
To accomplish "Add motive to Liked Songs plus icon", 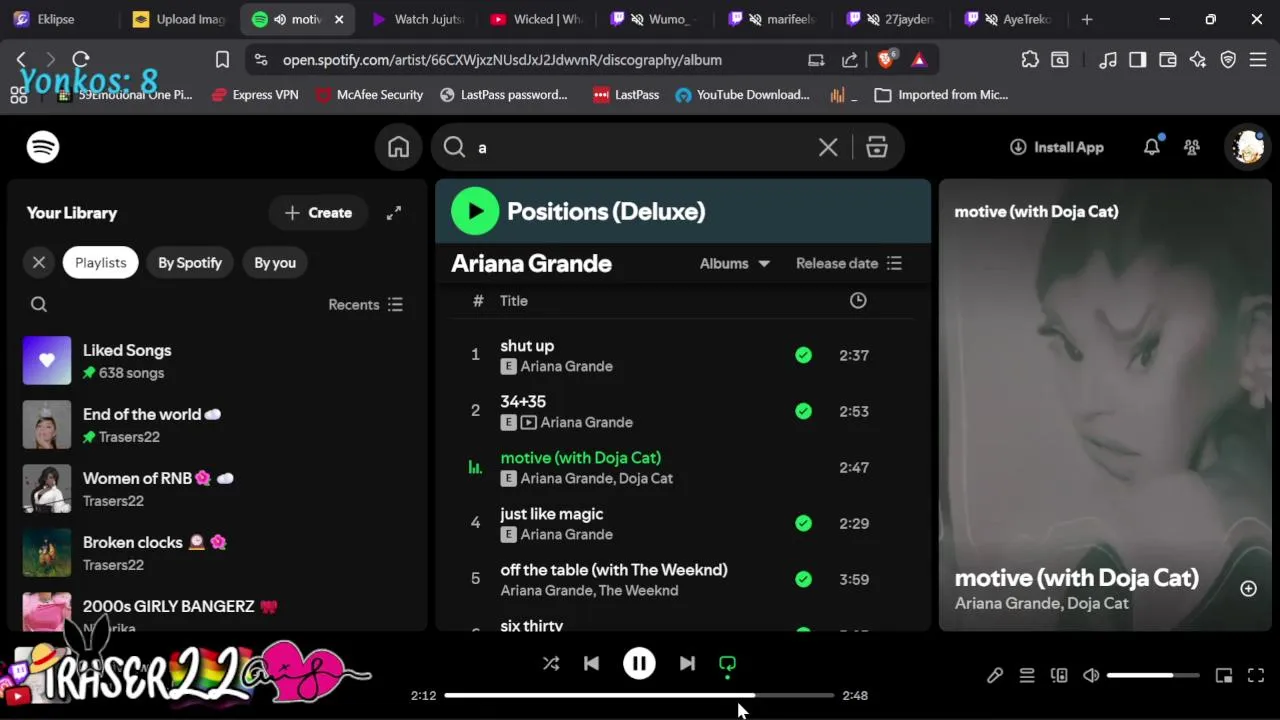I will (1248, 589).
